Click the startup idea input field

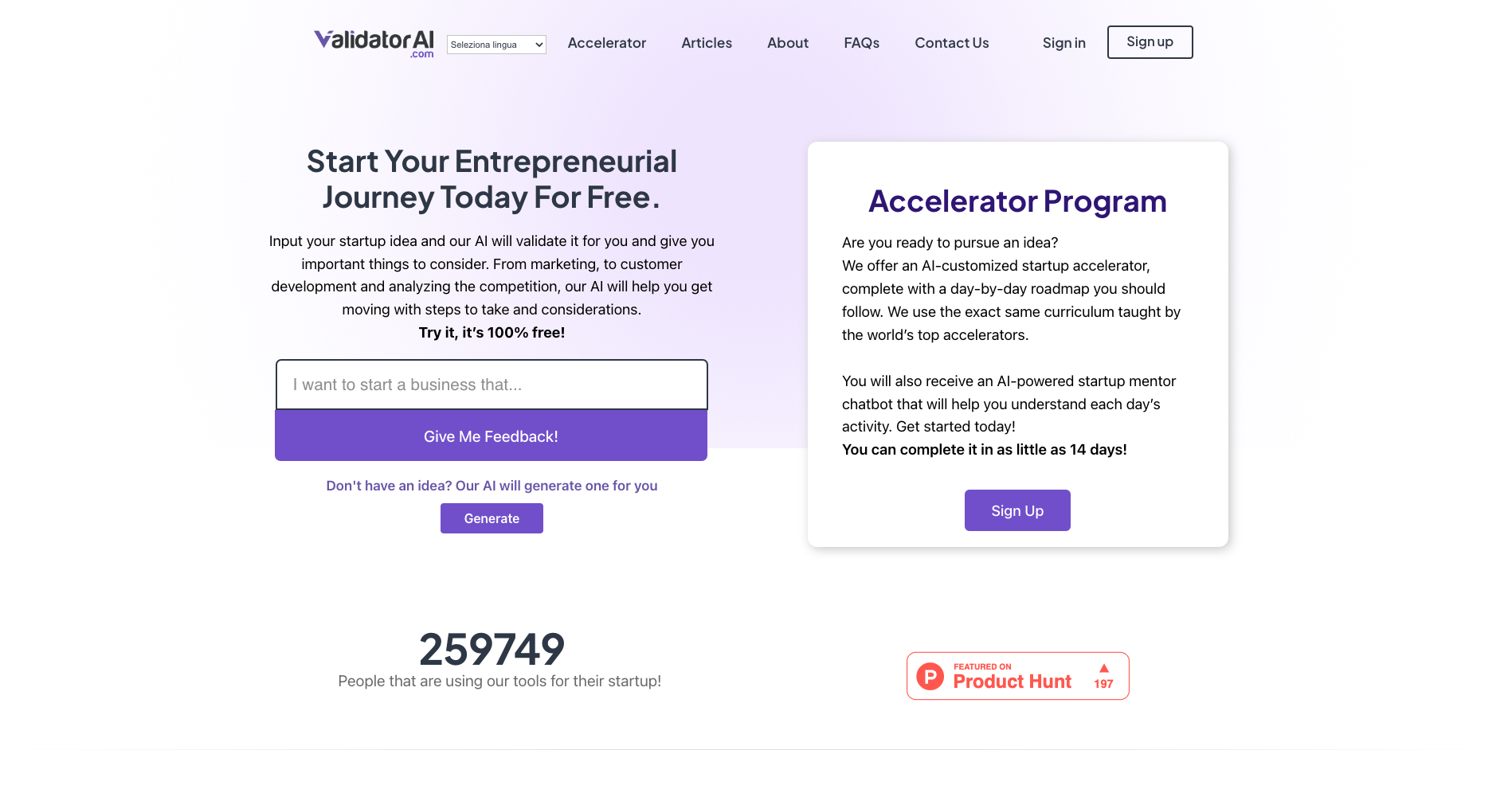point(491,385)
